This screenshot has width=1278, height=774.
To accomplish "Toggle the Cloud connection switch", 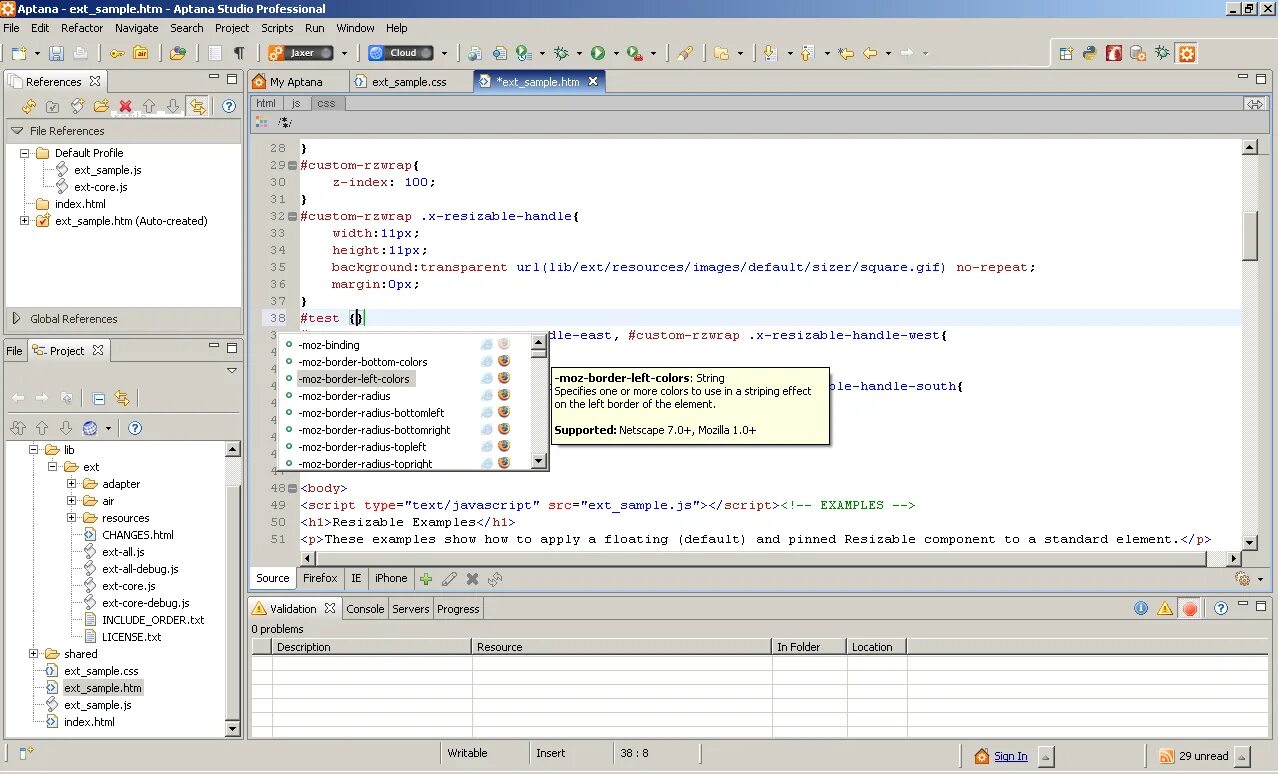I will (401, 53).
